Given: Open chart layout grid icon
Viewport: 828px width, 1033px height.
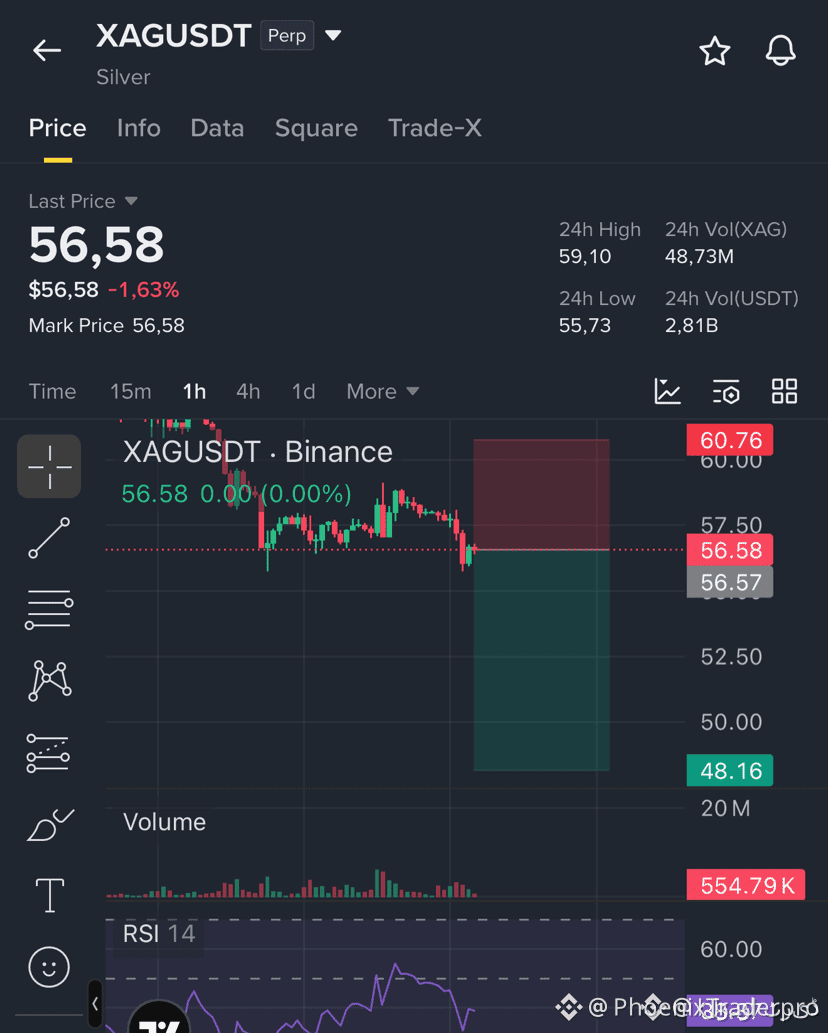Looking at the screenshot, I should click(x=785, y=391).
